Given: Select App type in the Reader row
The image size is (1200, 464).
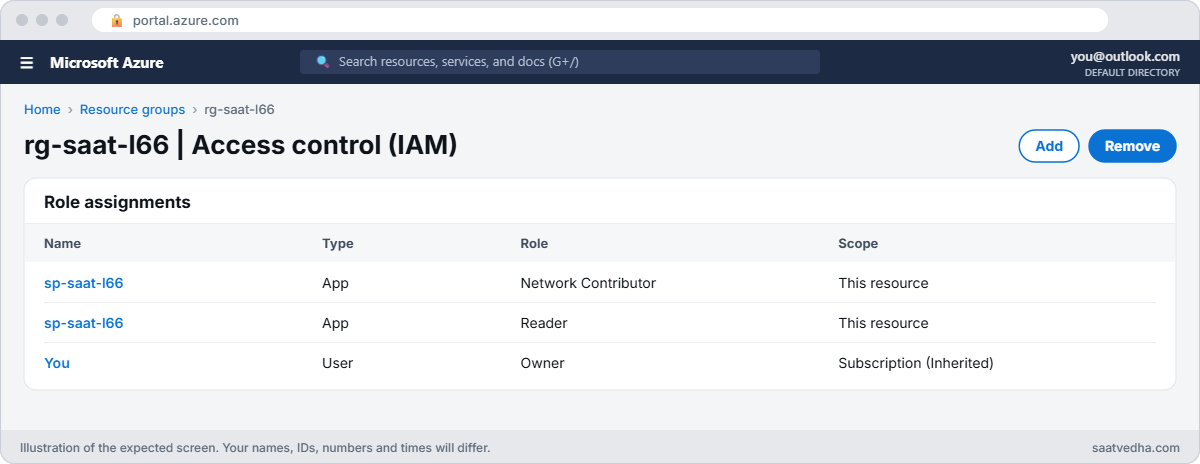Looking at the screenshot, I should (x=335, y=323).
